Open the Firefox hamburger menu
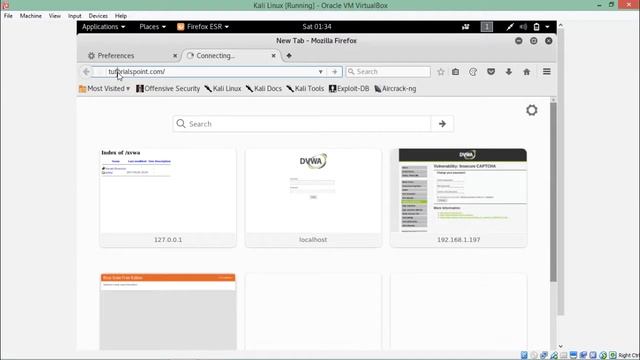Viewport: 640px width, 360px height. (x=547, y=71)
